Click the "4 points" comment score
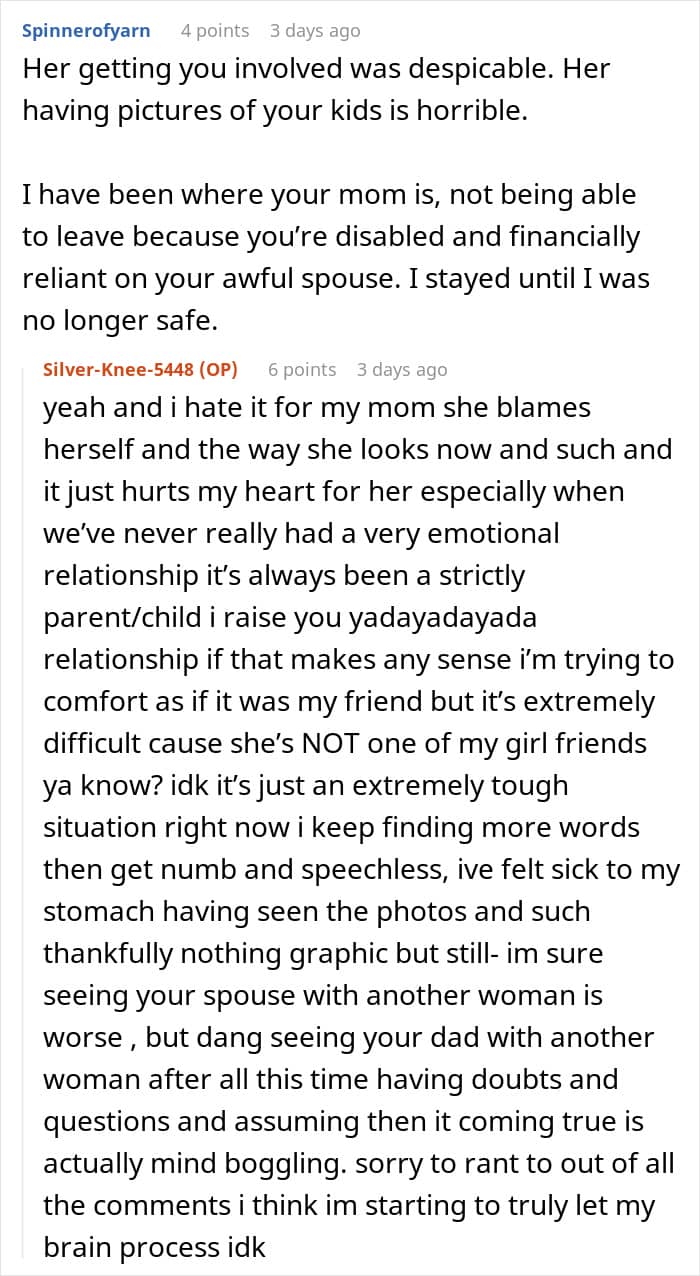Viewport: 700px width, 1276px height. pyautogui.click(x=215, y=30)
